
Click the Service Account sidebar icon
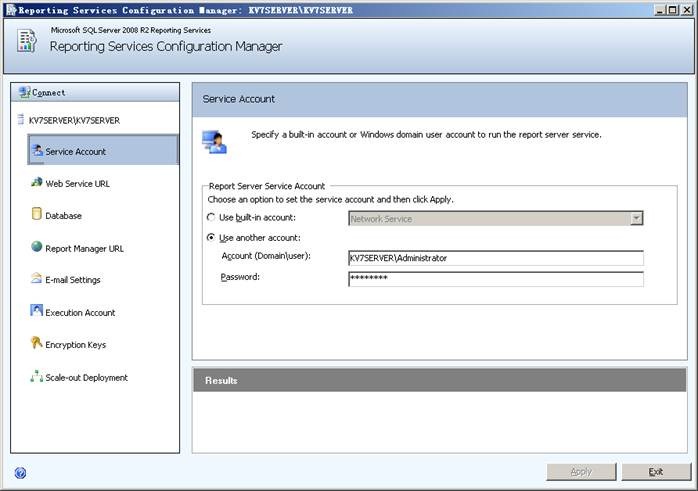37,151
